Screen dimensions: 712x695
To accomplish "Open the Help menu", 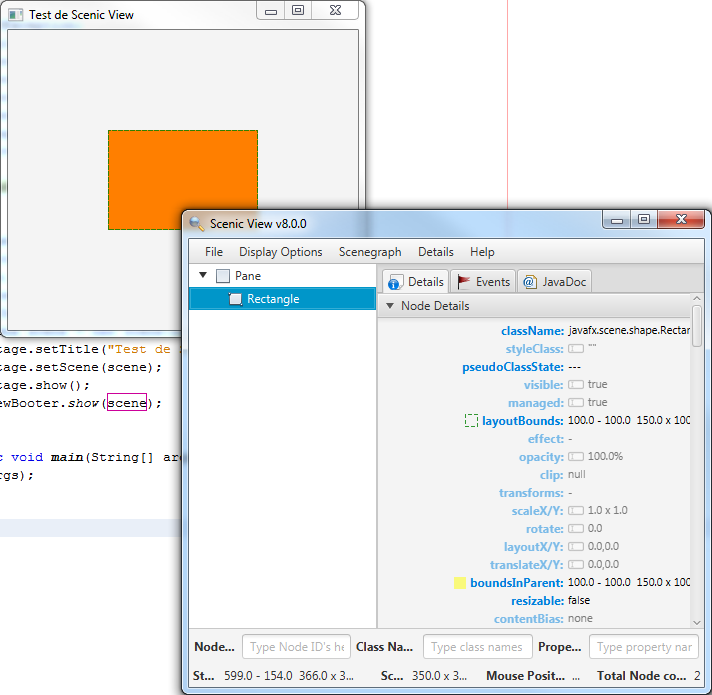I will coord(482,252).
